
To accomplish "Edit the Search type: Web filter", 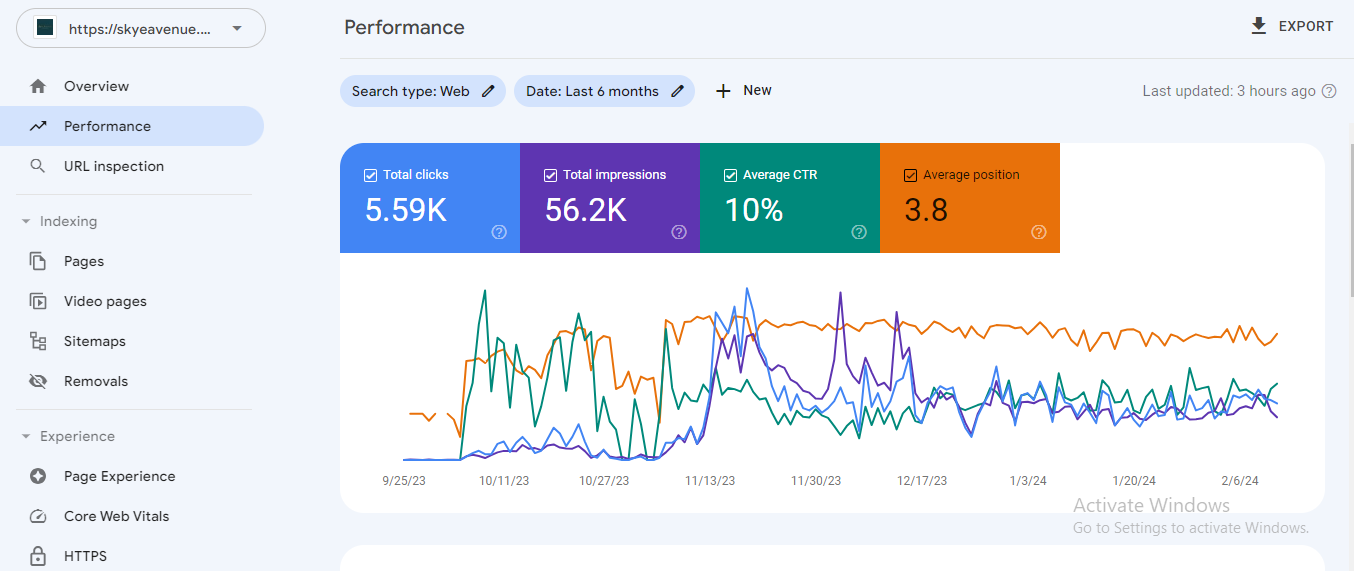I will point(423,91).
